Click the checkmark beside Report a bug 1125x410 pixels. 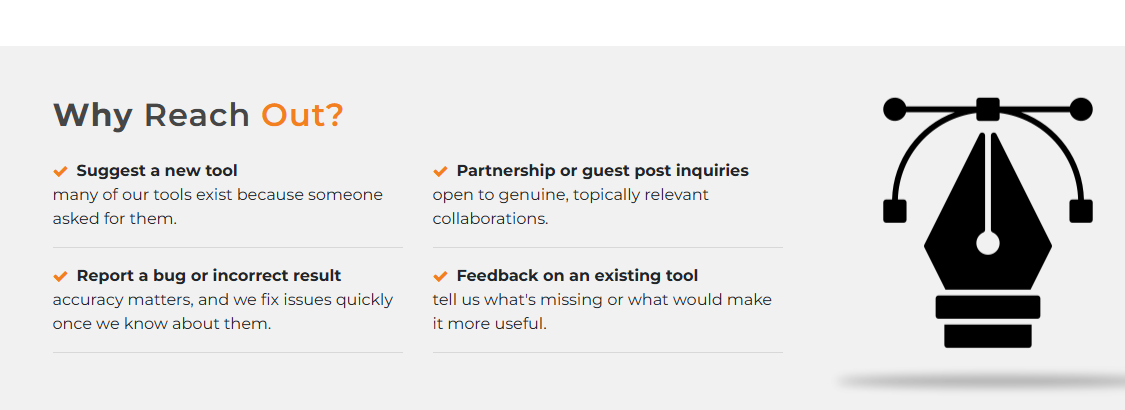(60, 276)
